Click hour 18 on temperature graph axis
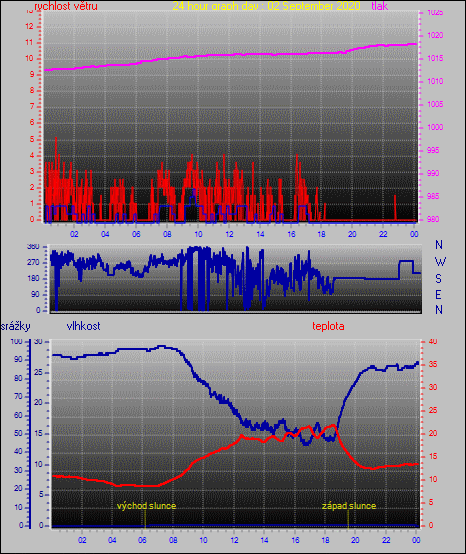The width and height of the screenshot is (466, 554). tap(325, 540)
